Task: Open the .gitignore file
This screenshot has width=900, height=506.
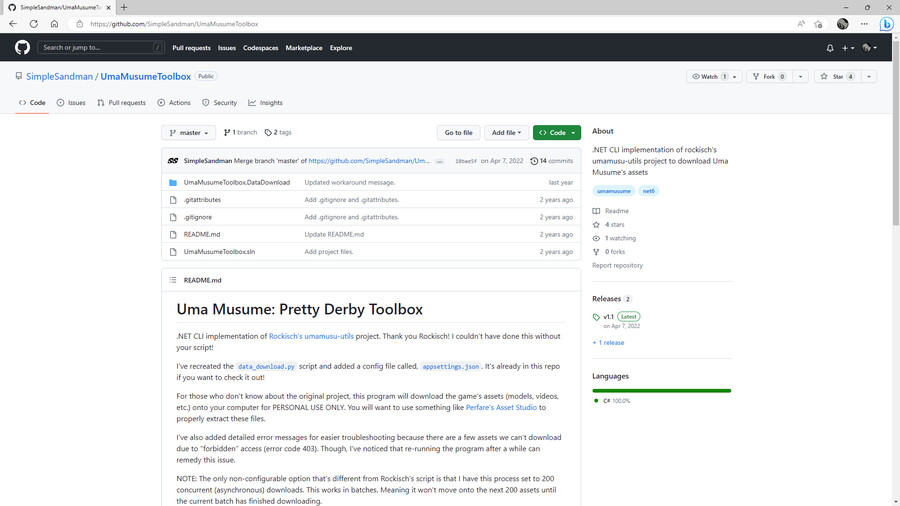Action: click(198, 217)
